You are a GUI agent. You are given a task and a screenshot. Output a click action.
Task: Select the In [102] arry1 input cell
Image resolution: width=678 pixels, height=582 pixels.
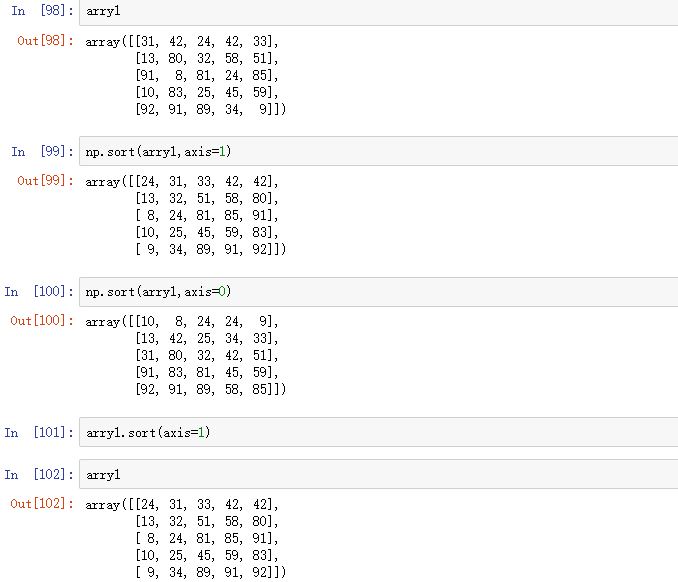tap(378, 474)
